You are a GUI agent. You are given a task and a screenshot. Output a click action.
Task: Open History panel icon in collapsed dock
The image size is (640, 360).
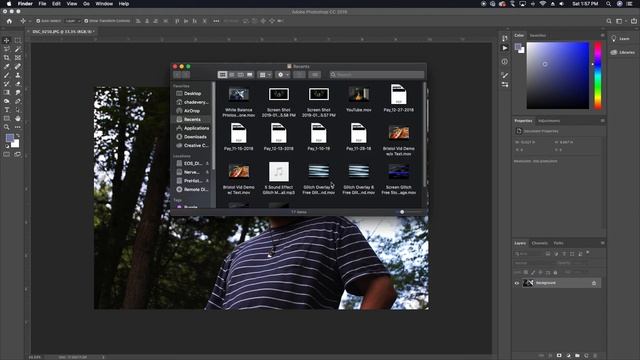pyautogui.click(x=505, y=38)
